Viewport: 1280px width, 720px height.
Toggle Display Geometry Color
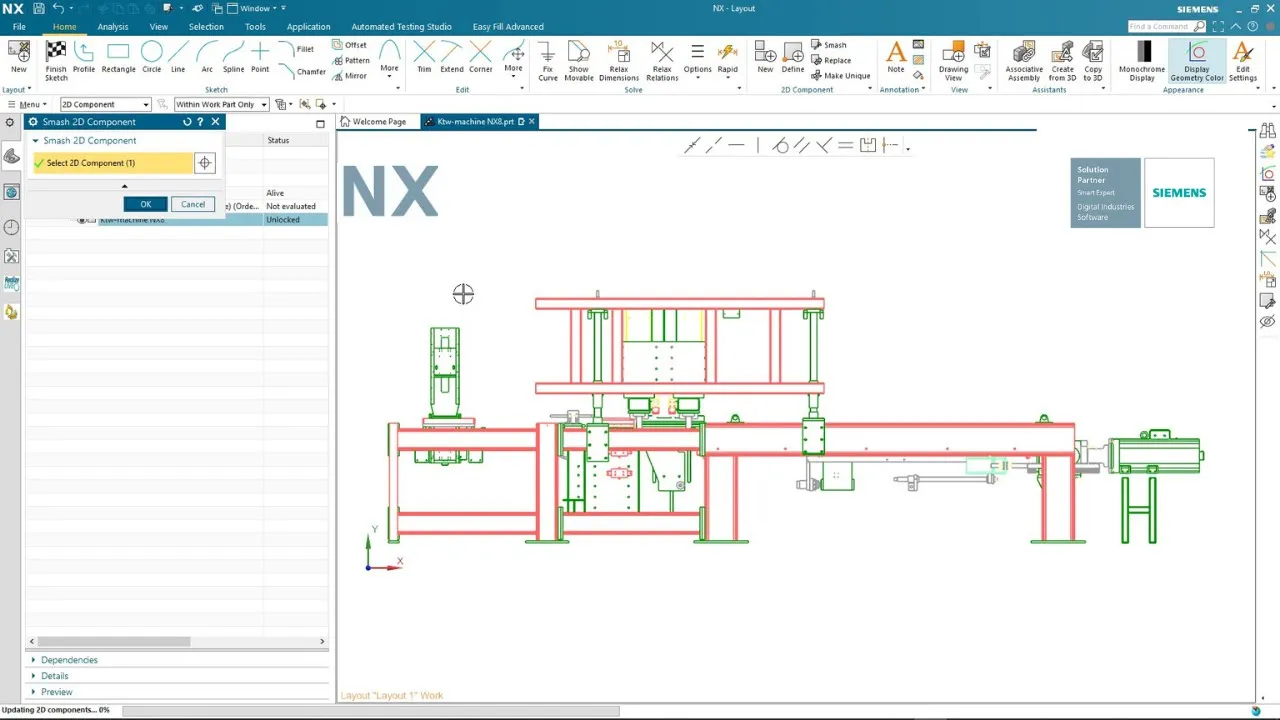tap(1197, 61)
